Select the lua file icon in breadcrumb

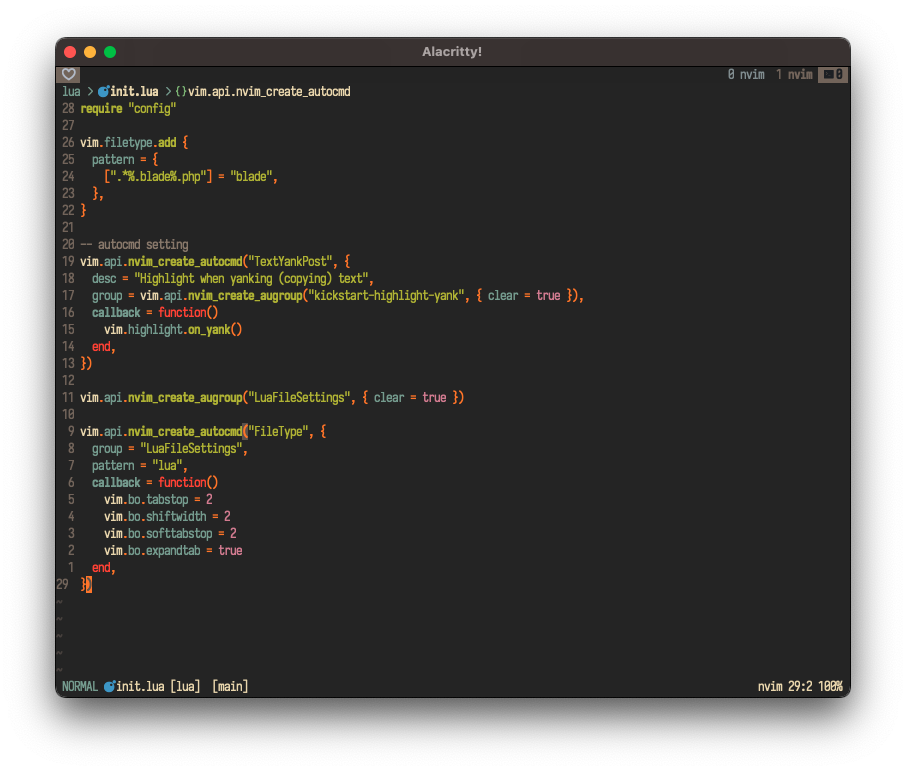[x=104, y=91]
